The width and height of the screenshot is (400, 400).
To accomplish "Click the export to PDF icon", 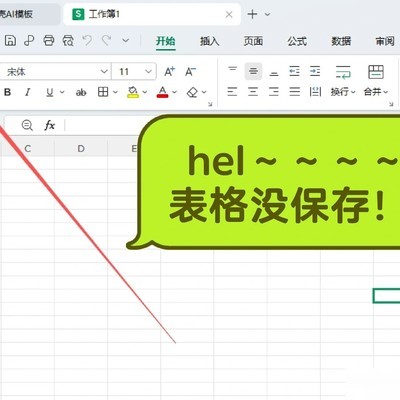I will click(29, 41).
